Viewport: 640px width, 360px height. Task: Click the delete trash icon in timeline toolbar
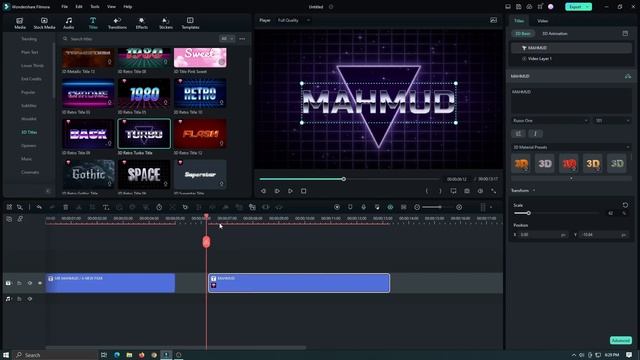[x=66, y=207]
